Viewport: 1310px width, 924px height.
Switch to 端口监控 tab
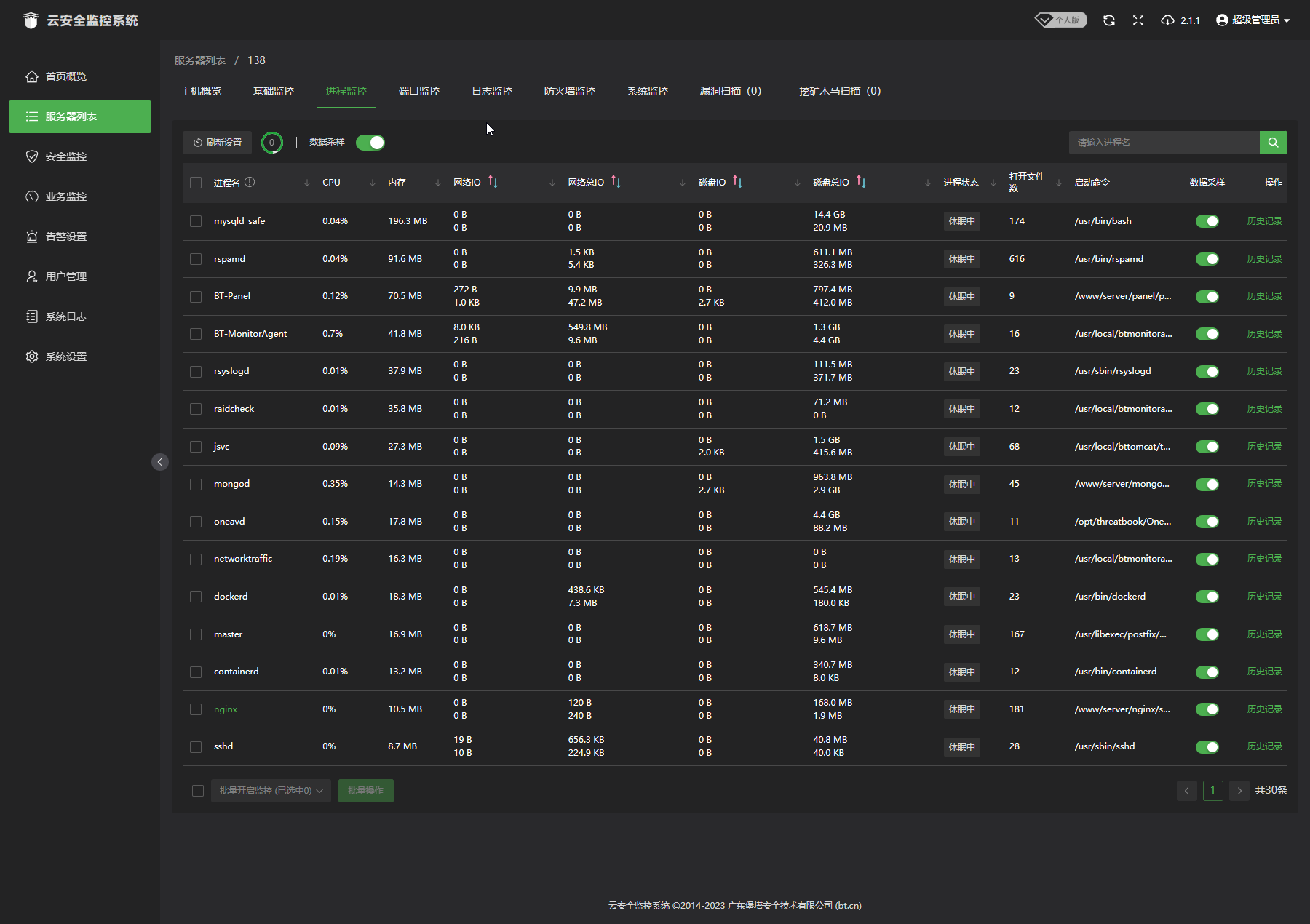pos(419,91)
